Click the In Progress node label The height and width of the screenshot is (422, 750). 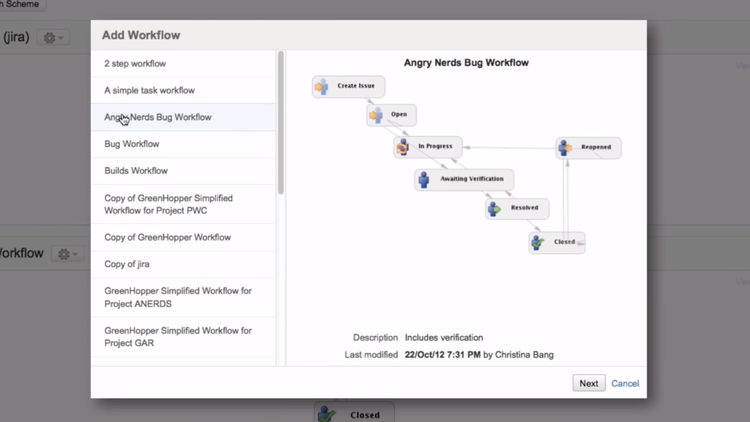tap(435, 146)
